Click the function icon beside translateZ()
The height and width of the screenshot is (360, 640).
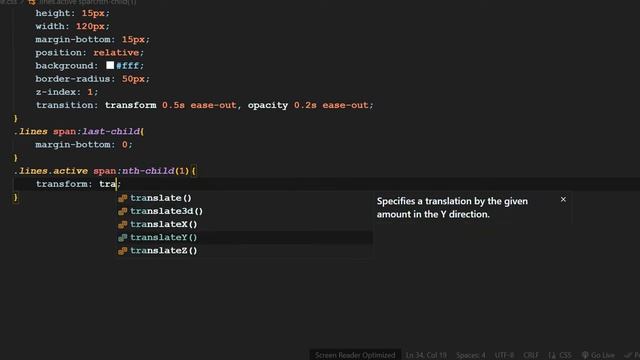122,251
